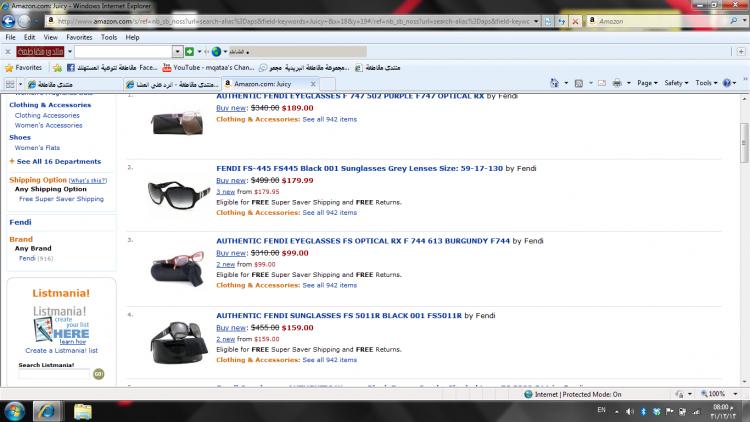Click the browser Back button
The height and width of the screenshot is (422, 750).
tap(21, 21)
